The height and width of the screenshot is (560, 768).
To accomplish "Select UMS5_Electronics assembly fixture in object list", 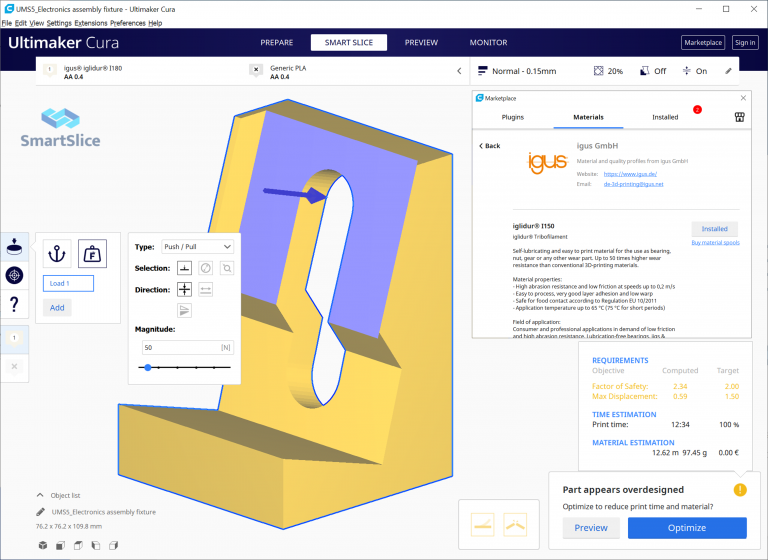I will point(104,512).
